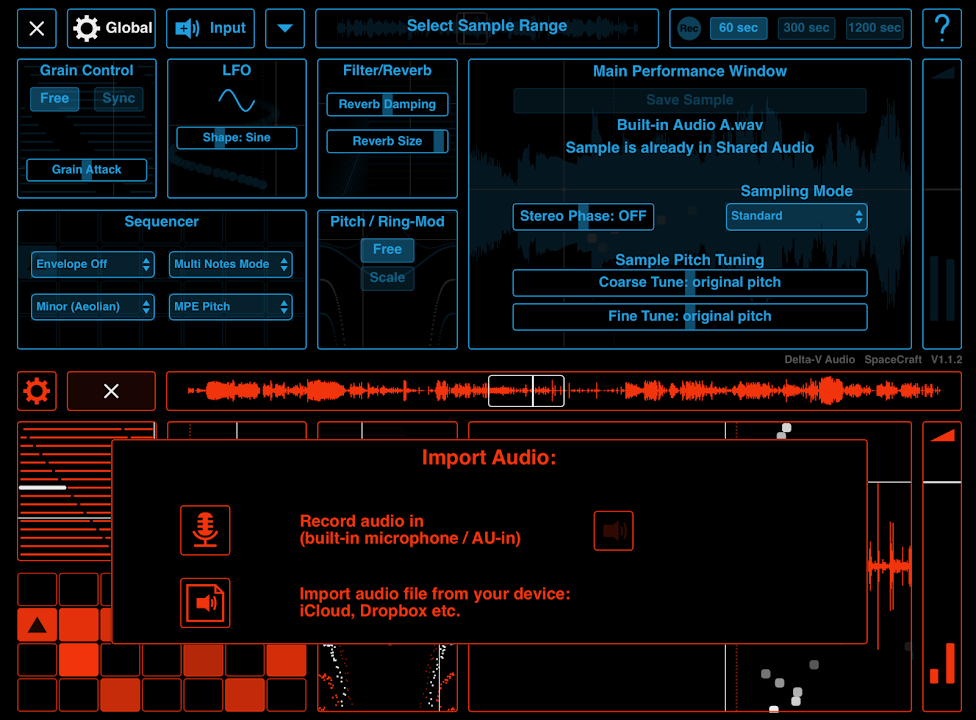
Task: Select the 1200 sec recording length
Action: 874,28
